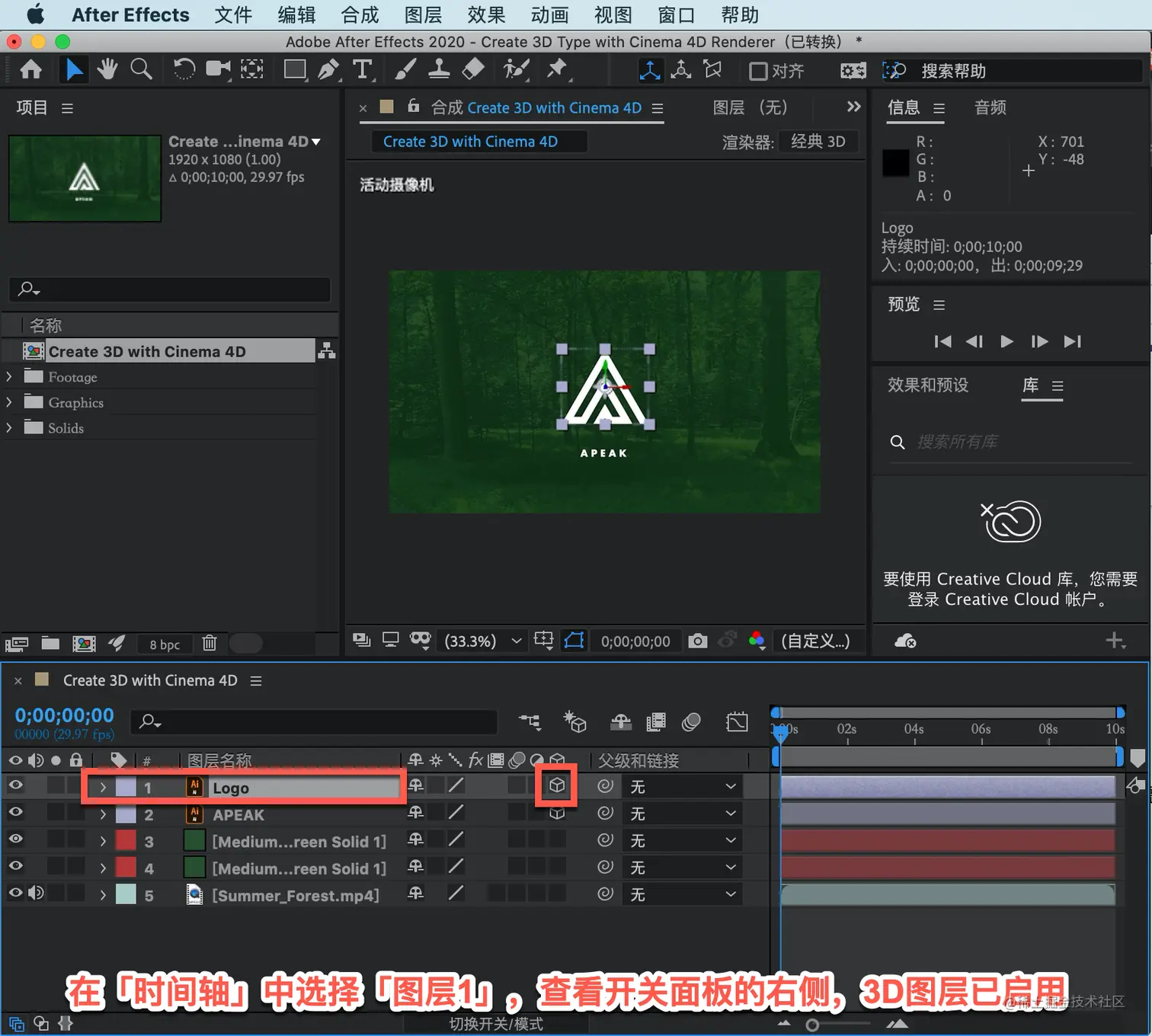Enable Local Axis mode
This screenshot has height=1036, width=1152.
[x=650, y=70]
